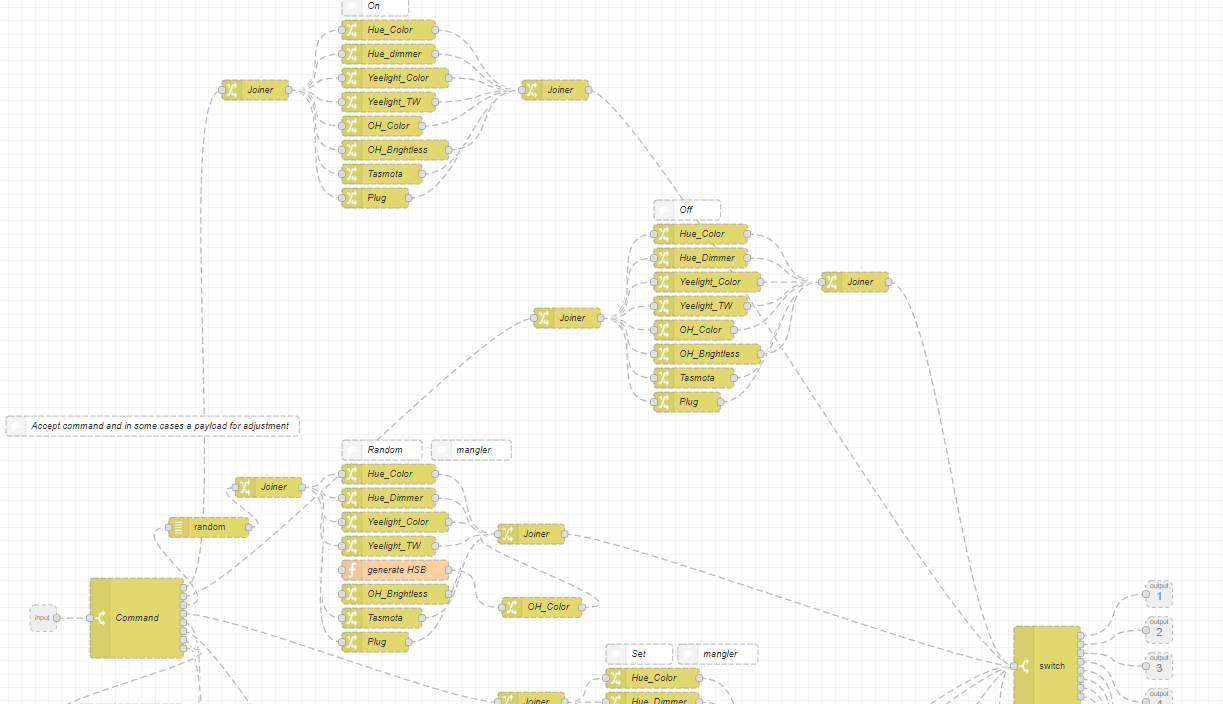
Task: Click the change icon on Joiner feeding Random group
Action: point(244,487)
